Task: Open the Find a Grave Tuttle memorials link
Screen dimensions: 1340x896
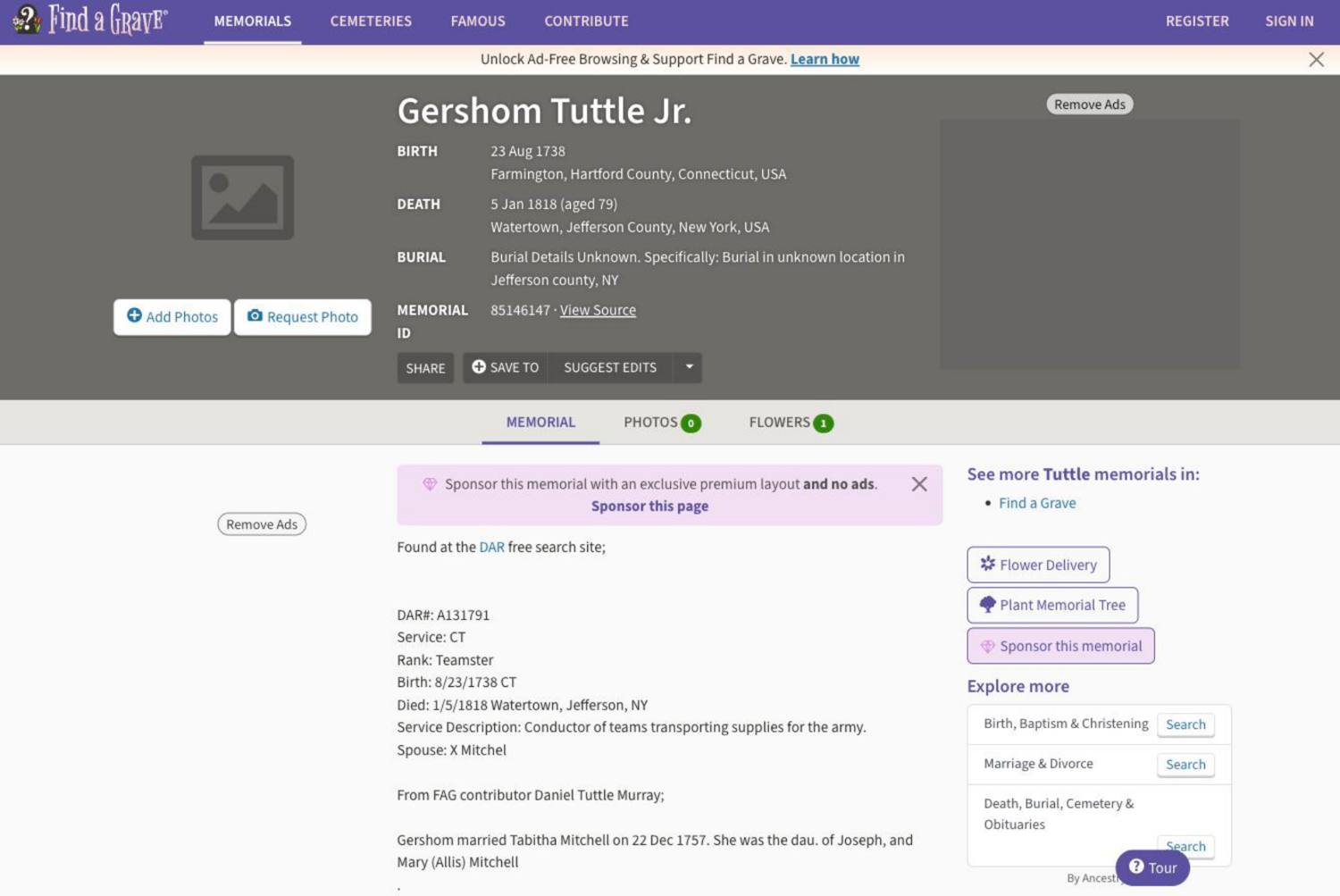Action: (1037, 503)
